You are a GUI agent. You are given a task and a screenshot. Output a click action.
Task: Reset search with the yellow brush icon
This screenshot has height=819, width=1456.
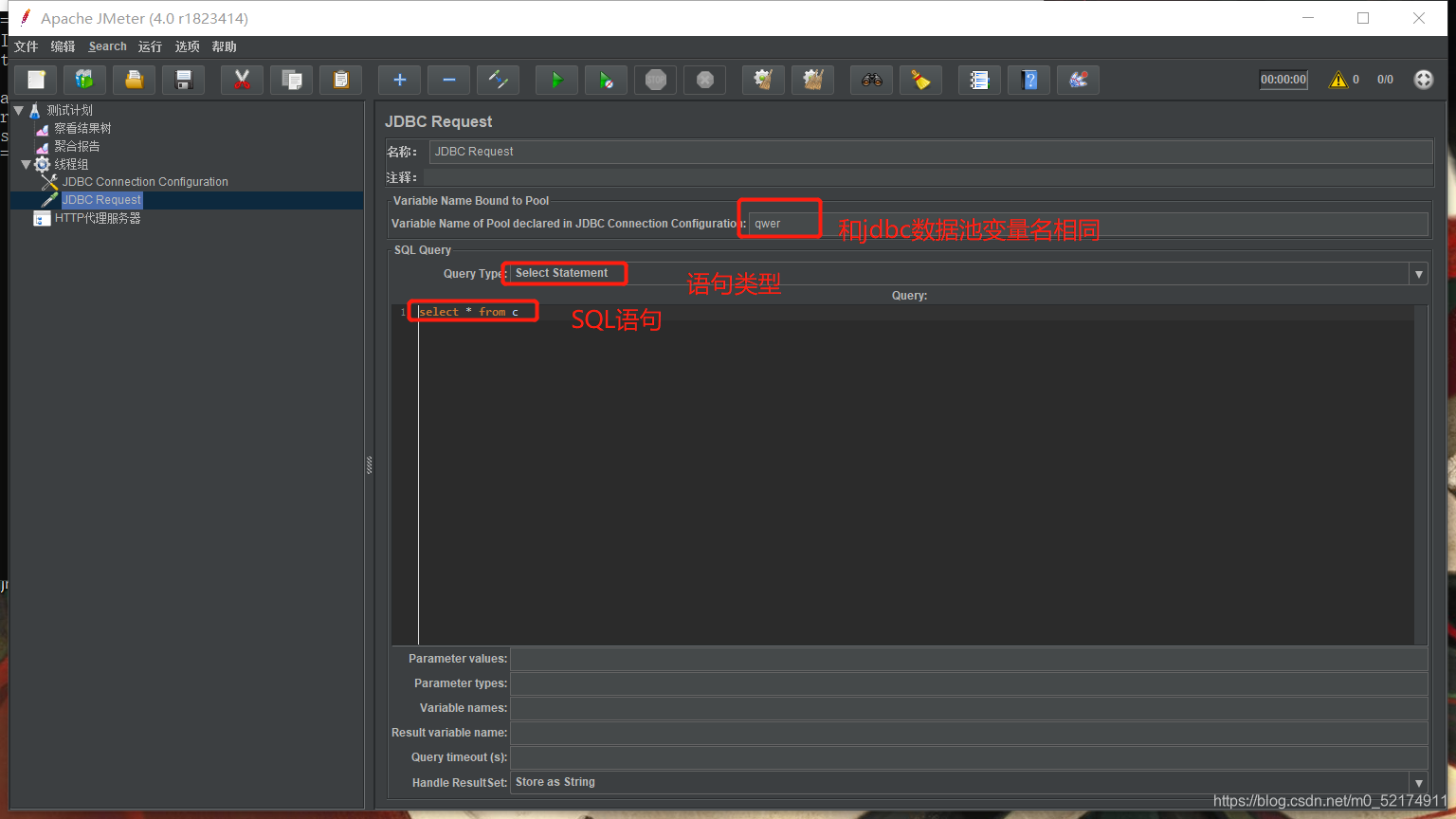click(x=920, y=80)
